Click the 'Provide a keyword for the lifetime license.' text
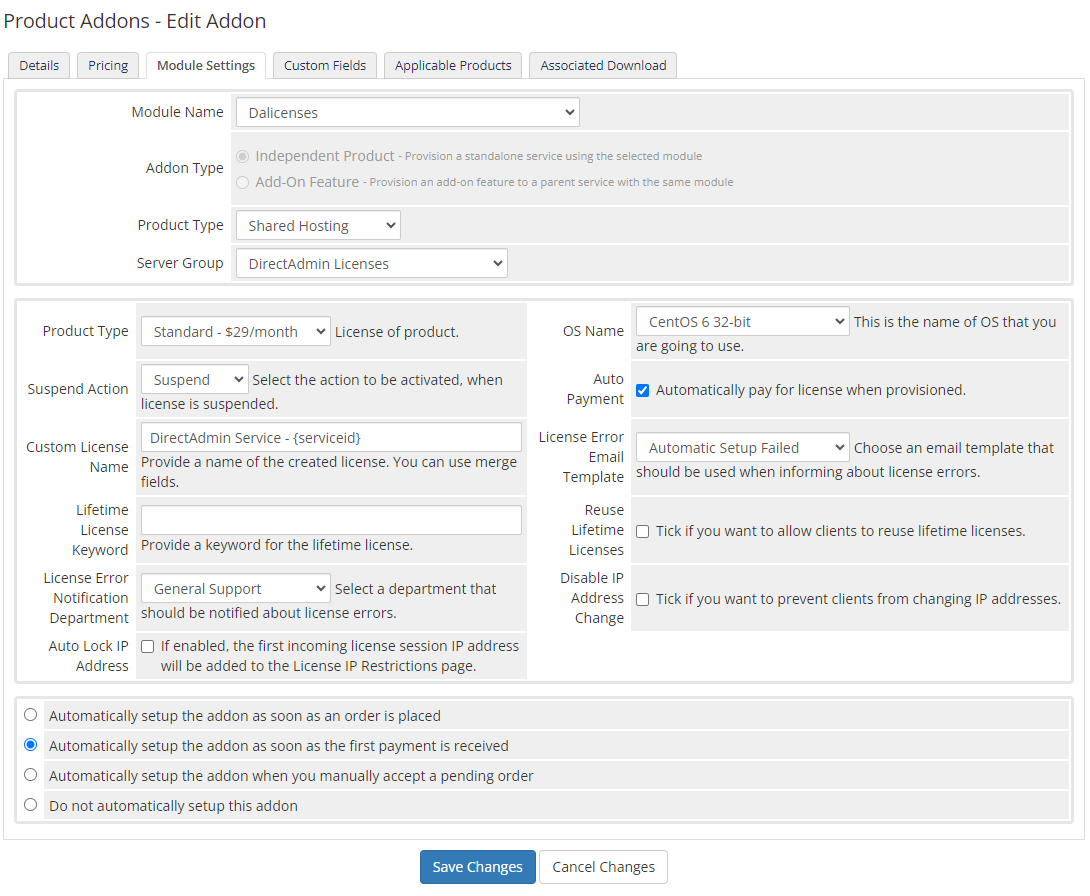1090x896 pixels. (x=277, y=545)
